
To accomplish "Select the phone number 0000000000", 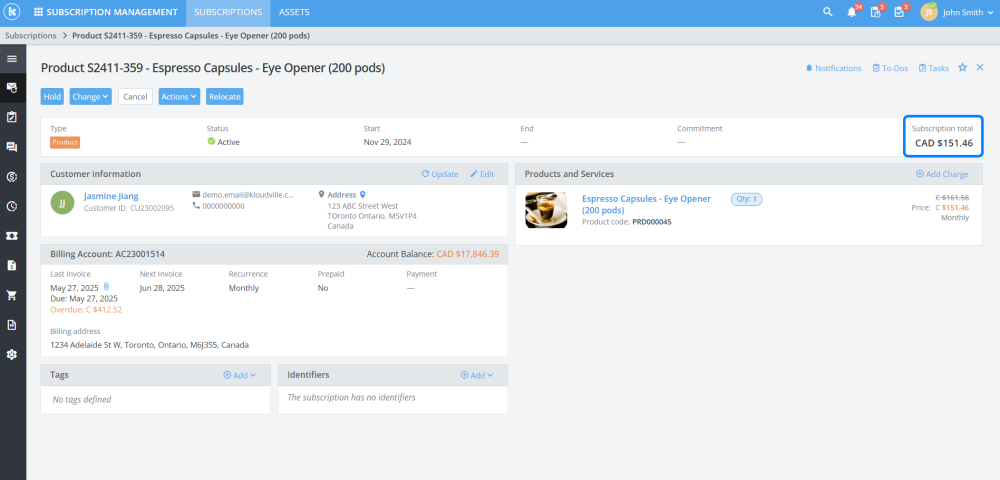I will (x=223, y=206).
